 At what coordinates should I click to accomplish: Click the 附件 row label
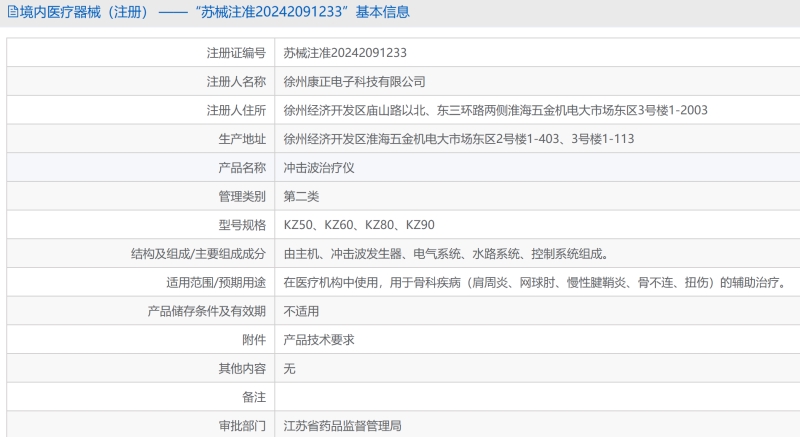(254, 339)
